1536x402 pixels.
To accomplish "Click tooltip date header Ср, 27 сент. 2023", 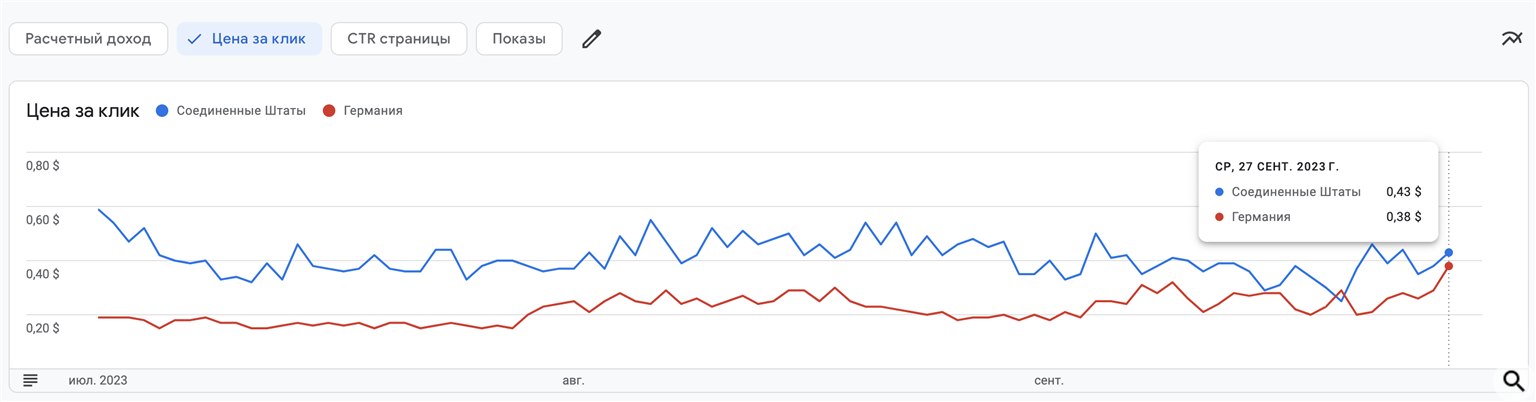I will (x=1276, y=167).
